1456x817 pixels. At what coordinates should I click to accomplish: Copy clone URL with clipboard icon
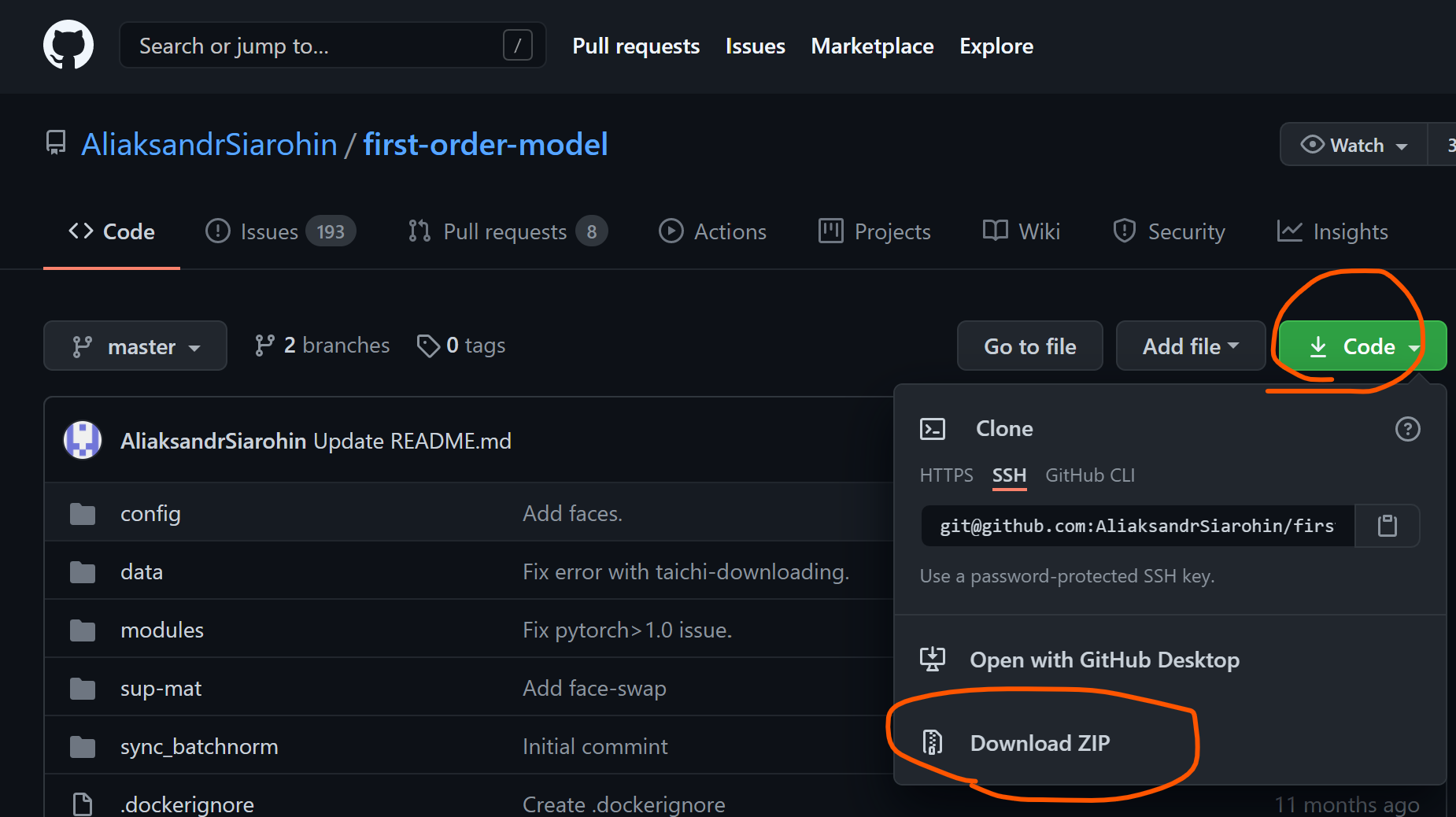click(1388, 526)
